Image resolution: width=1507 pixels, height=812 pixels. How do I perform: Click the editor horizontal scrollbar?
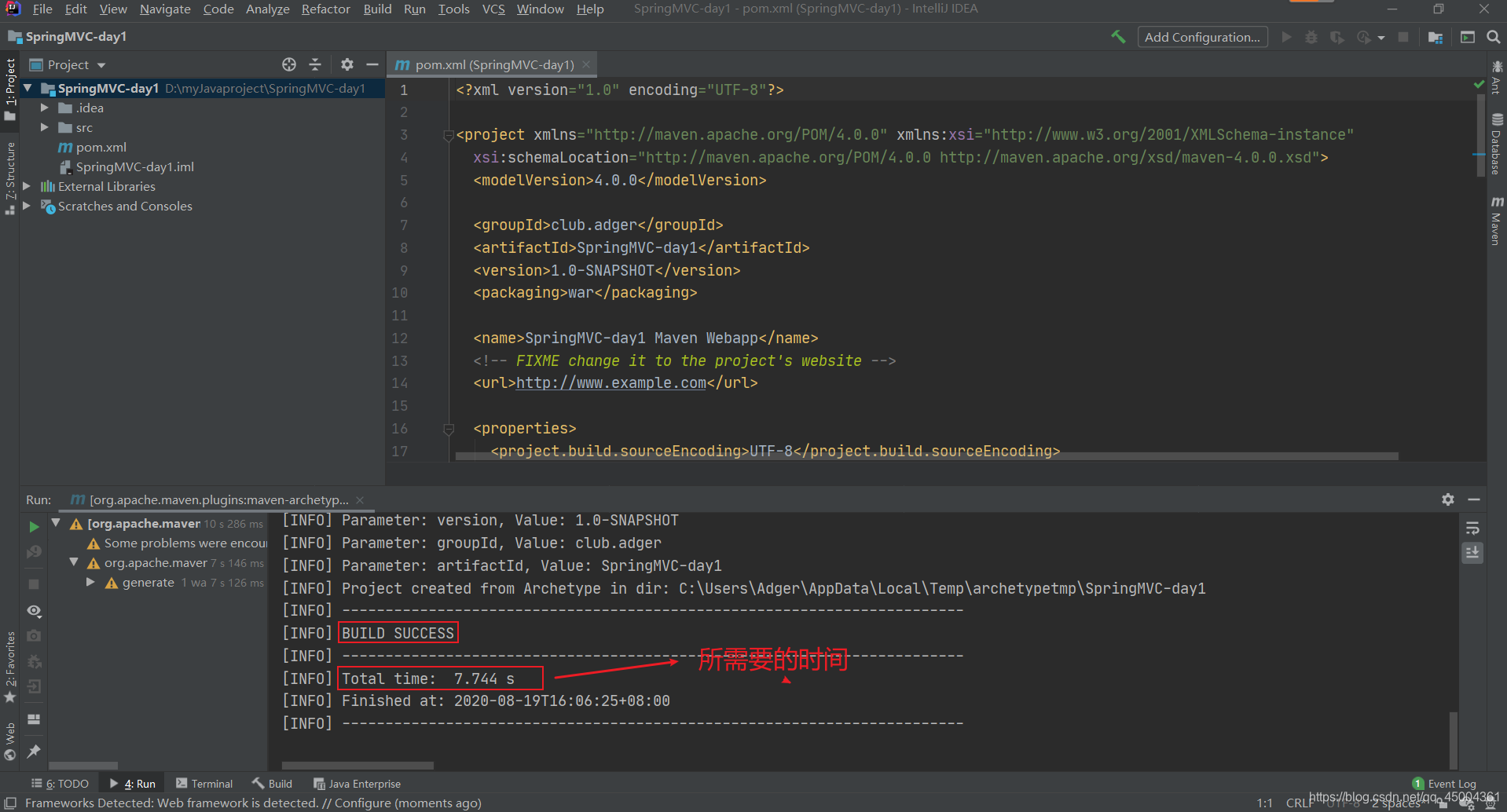[927, 455]
